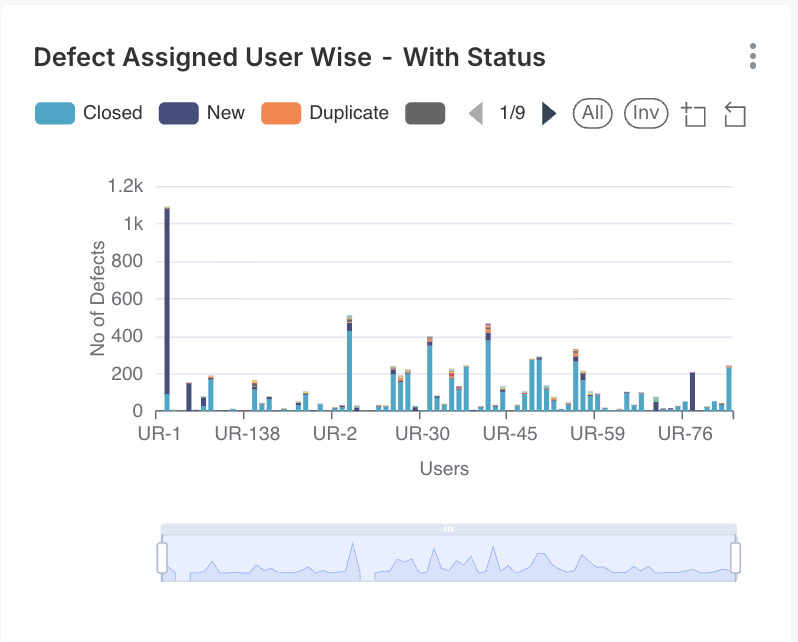Toggle the New series label in legend

[225, 113]
